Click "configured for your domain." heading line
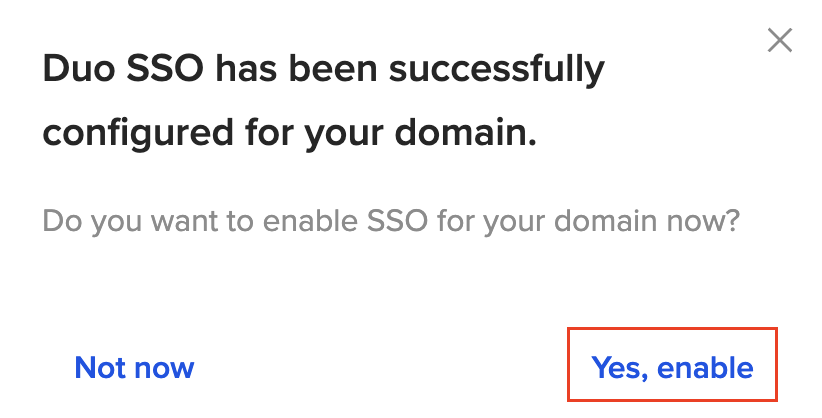This screenshot has width=822, height=418. (289, 133)
